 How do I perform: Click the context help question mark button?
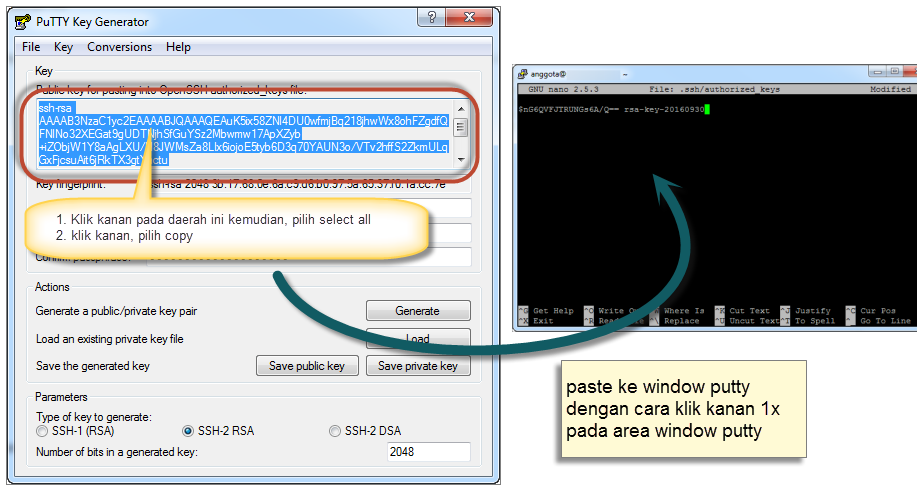(x=431, y=20)
